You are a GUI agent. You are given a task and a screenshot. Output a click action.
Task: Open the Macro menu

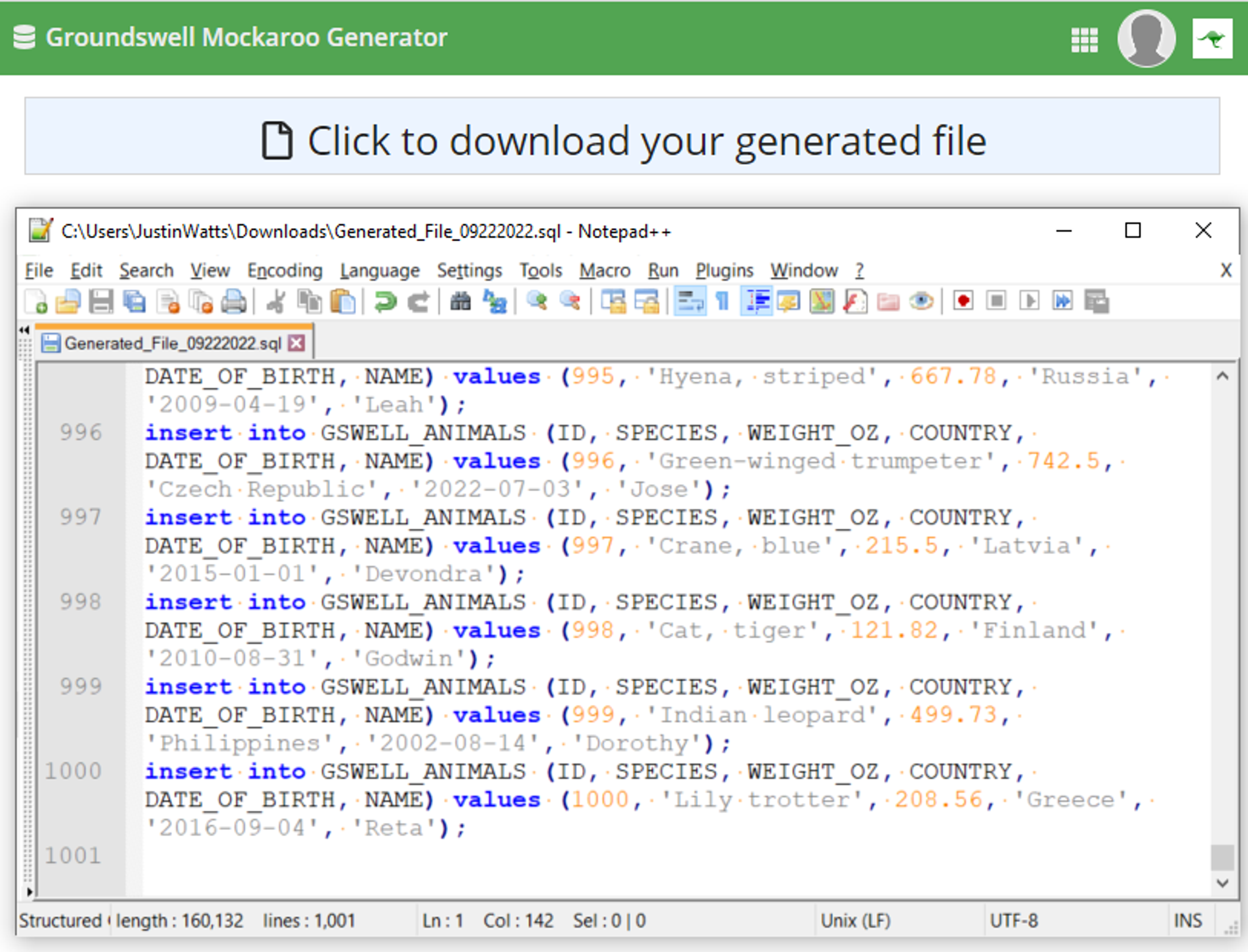605,271
